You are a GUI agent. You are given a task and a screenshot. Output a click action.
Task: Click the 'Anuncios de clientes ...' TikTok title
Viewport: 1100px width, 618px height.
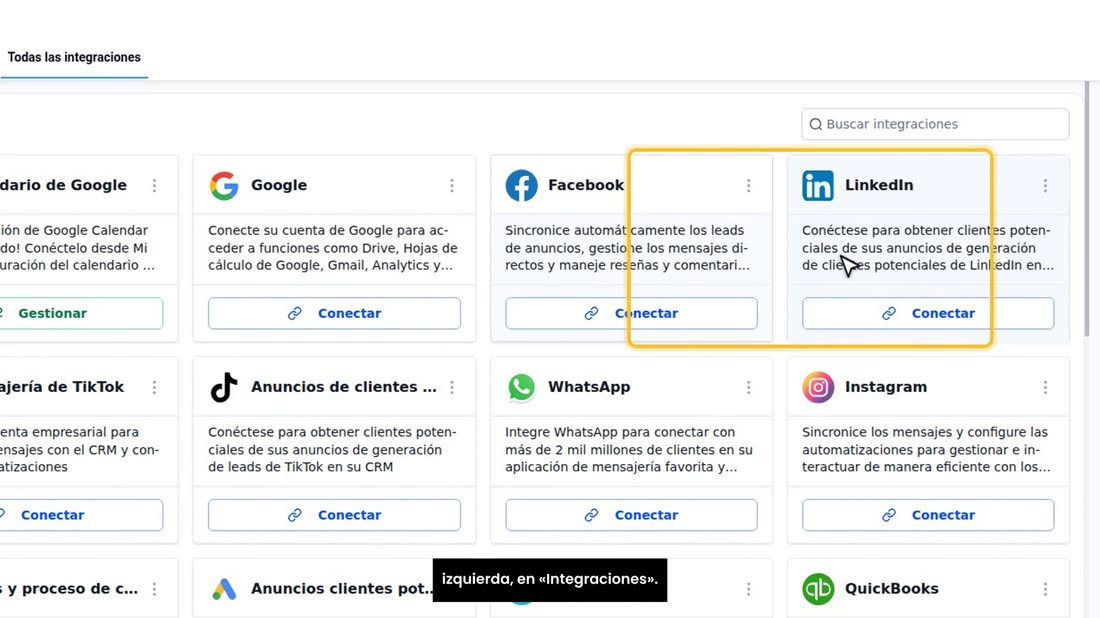click(x=344, y=387)
